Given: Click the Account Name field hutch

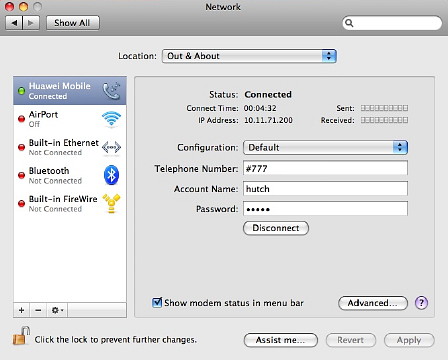Looking at the screenshot, I should (x=325, y=189).
